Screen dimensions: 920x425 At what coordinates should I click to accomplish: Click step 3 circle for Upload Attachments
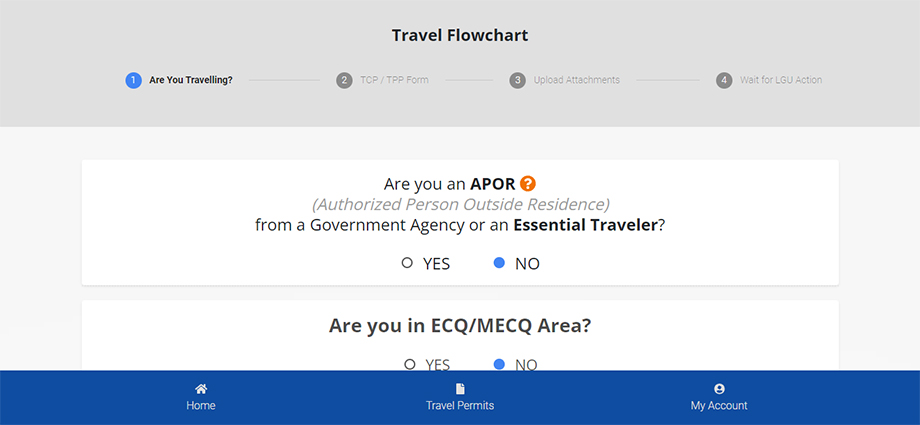pos(517,80)
